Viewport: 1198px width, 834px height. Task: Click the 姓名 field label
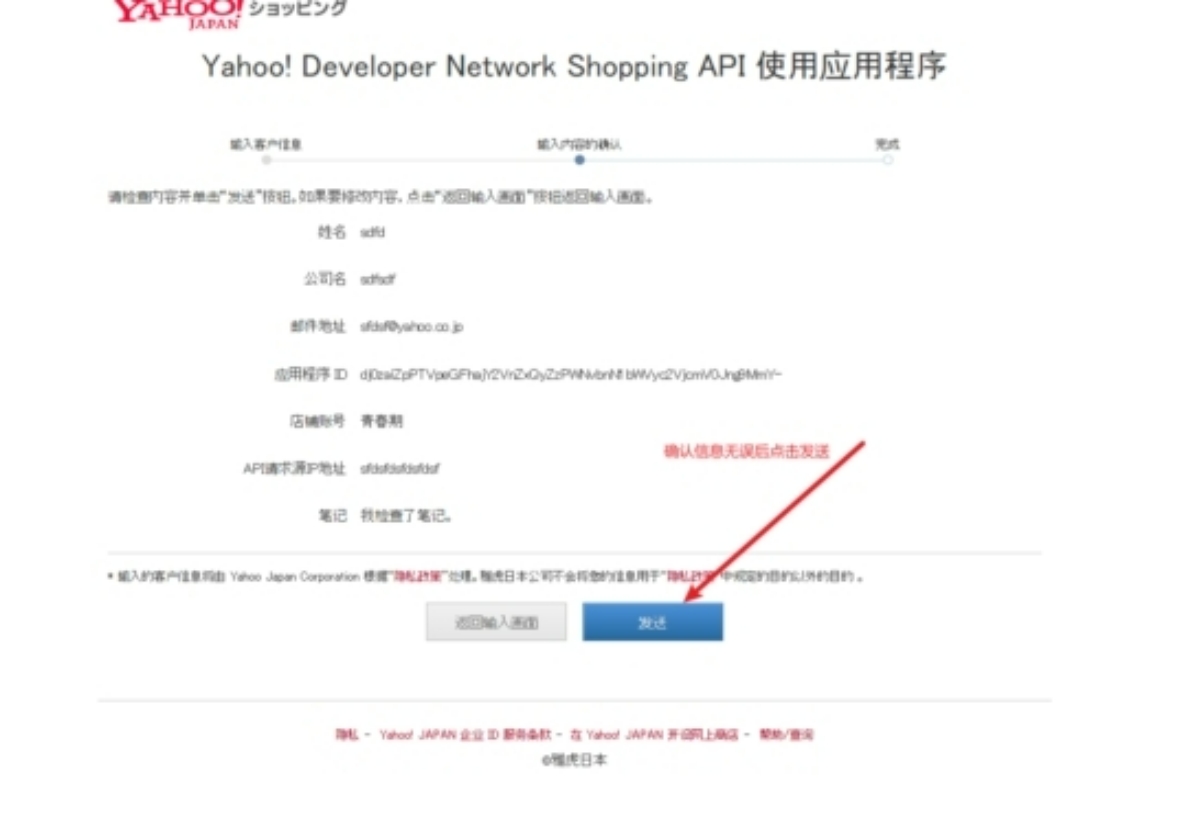(x=332, y=232)
